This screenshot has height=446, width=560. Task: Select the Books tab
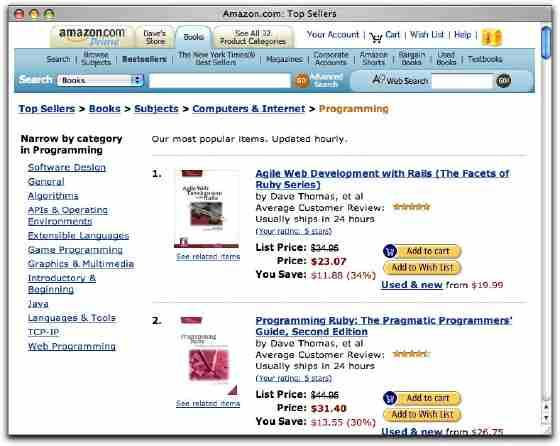coord(194,37)
